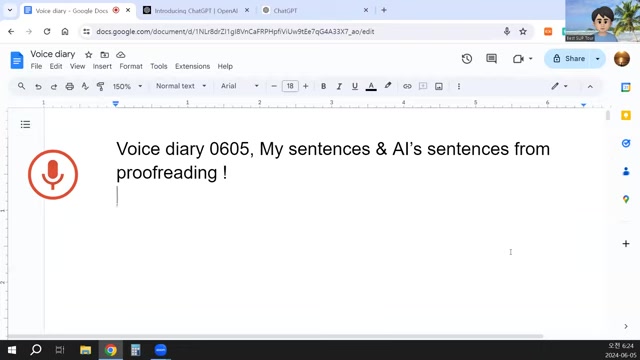This screenshot has width=640, height=360.
Task: Click the insert image icon
Action: (439, 86)
